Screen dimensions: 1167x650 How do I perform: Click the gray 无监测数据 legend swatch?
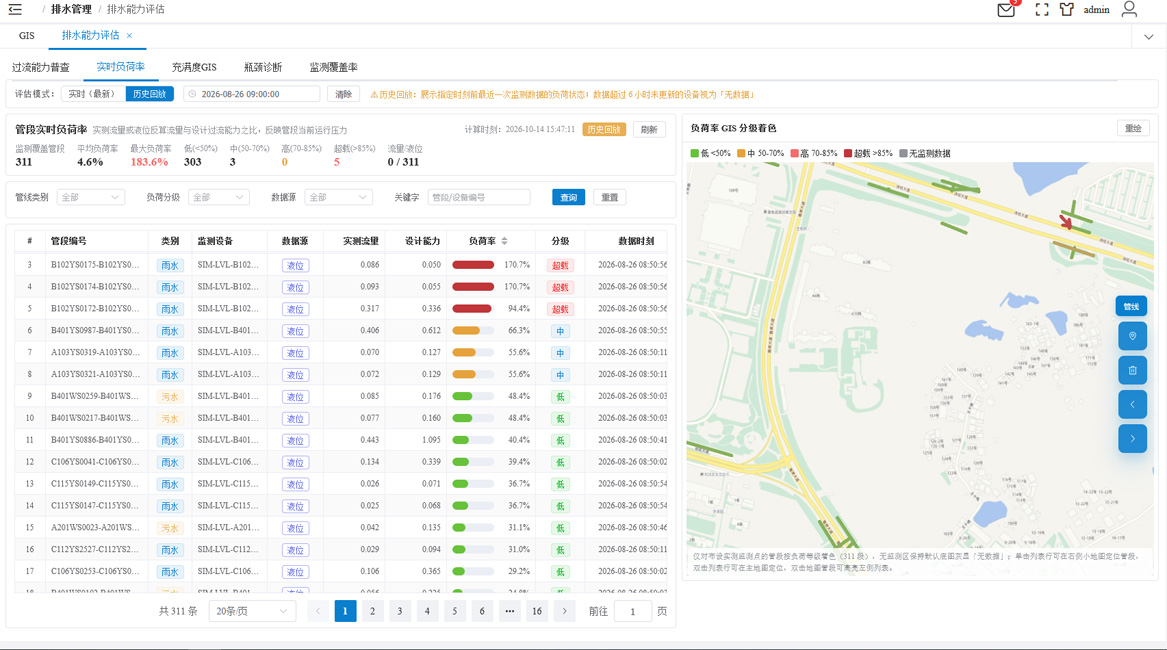[x=904, y=153]
